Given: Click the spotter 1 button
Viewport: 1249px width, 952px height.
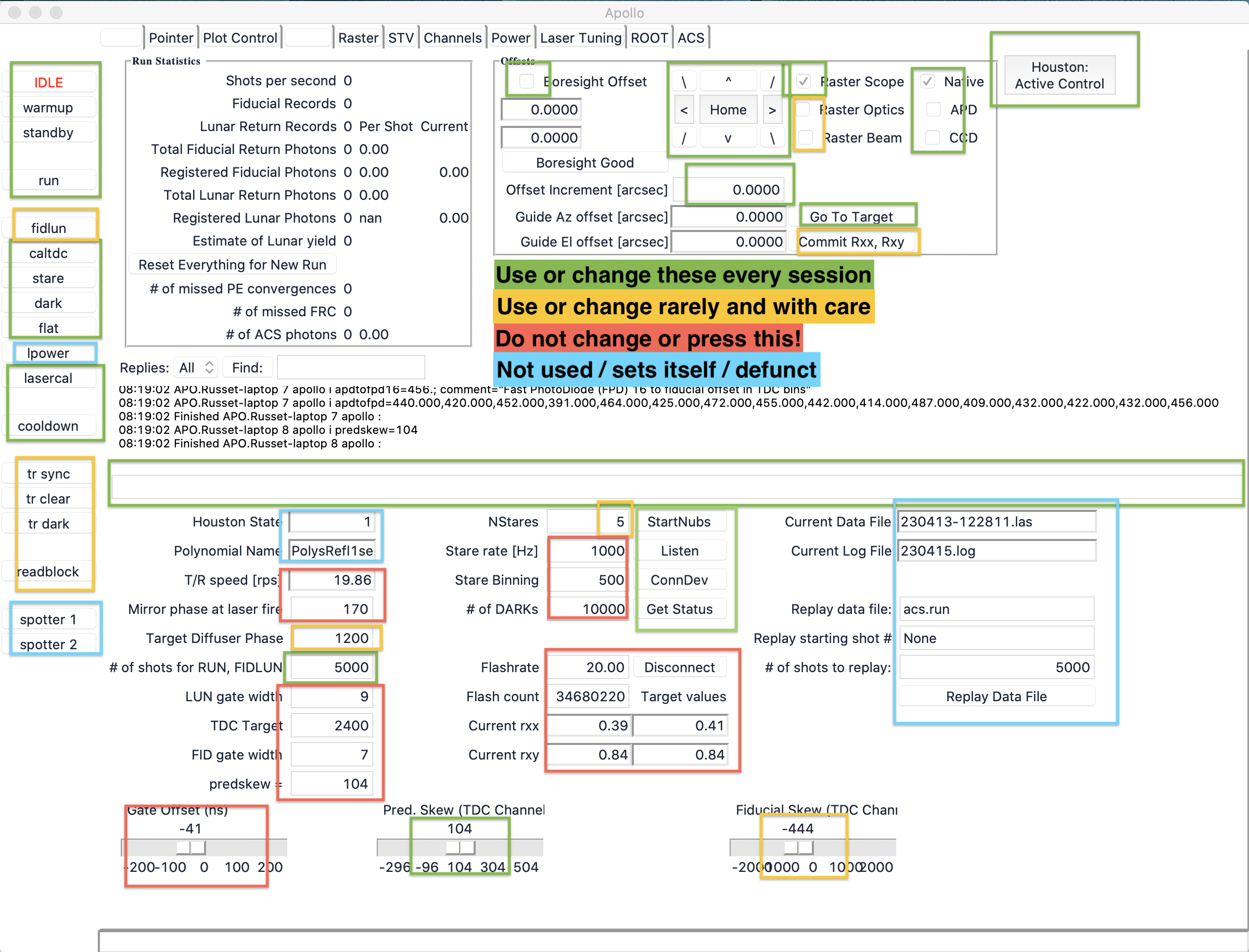Looking at the screenshot, I should pos(49,620).
